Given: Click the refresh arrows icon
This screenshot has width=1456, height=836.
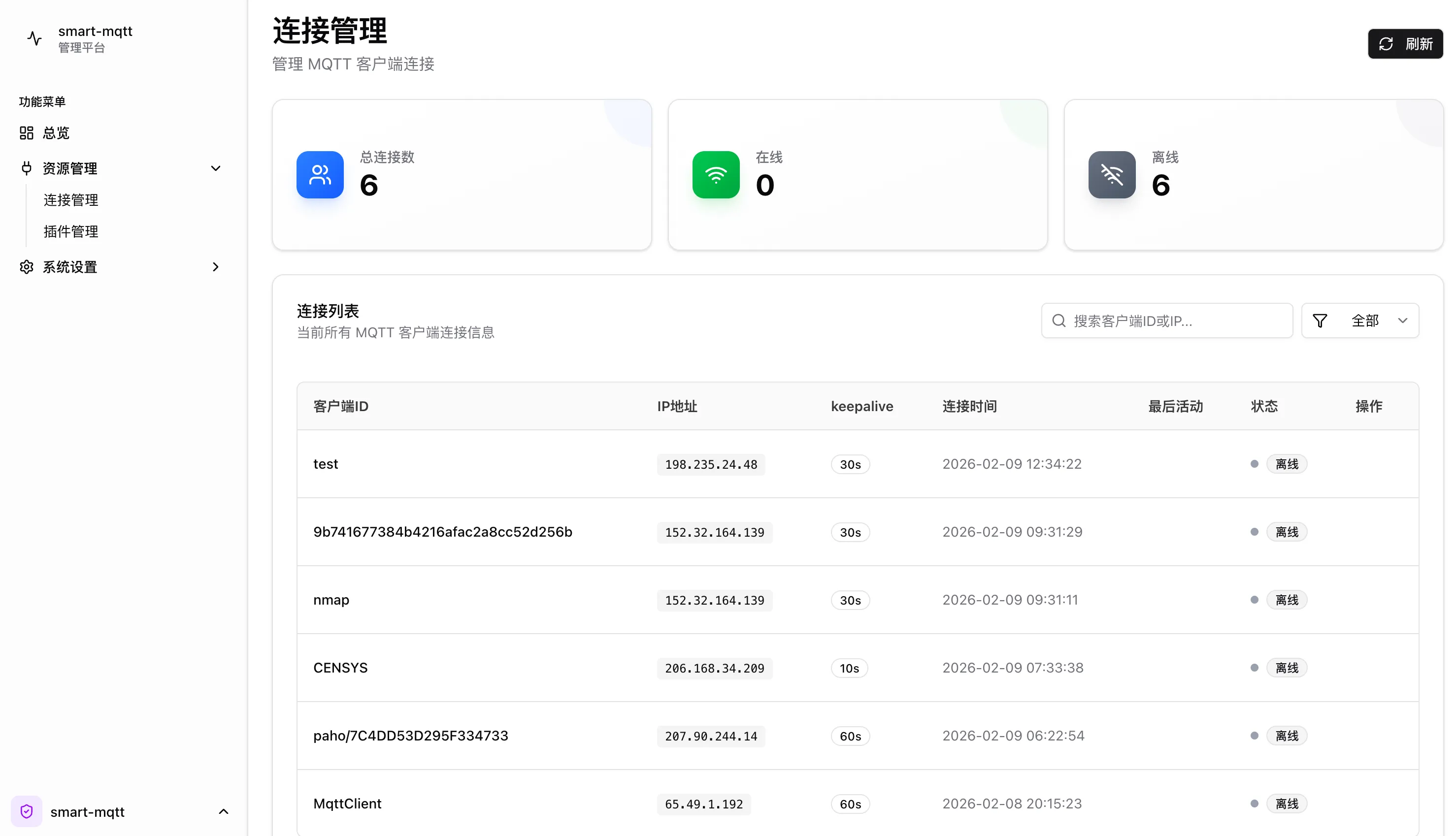Looking at the screenshot, I should tap(1386, 44).
